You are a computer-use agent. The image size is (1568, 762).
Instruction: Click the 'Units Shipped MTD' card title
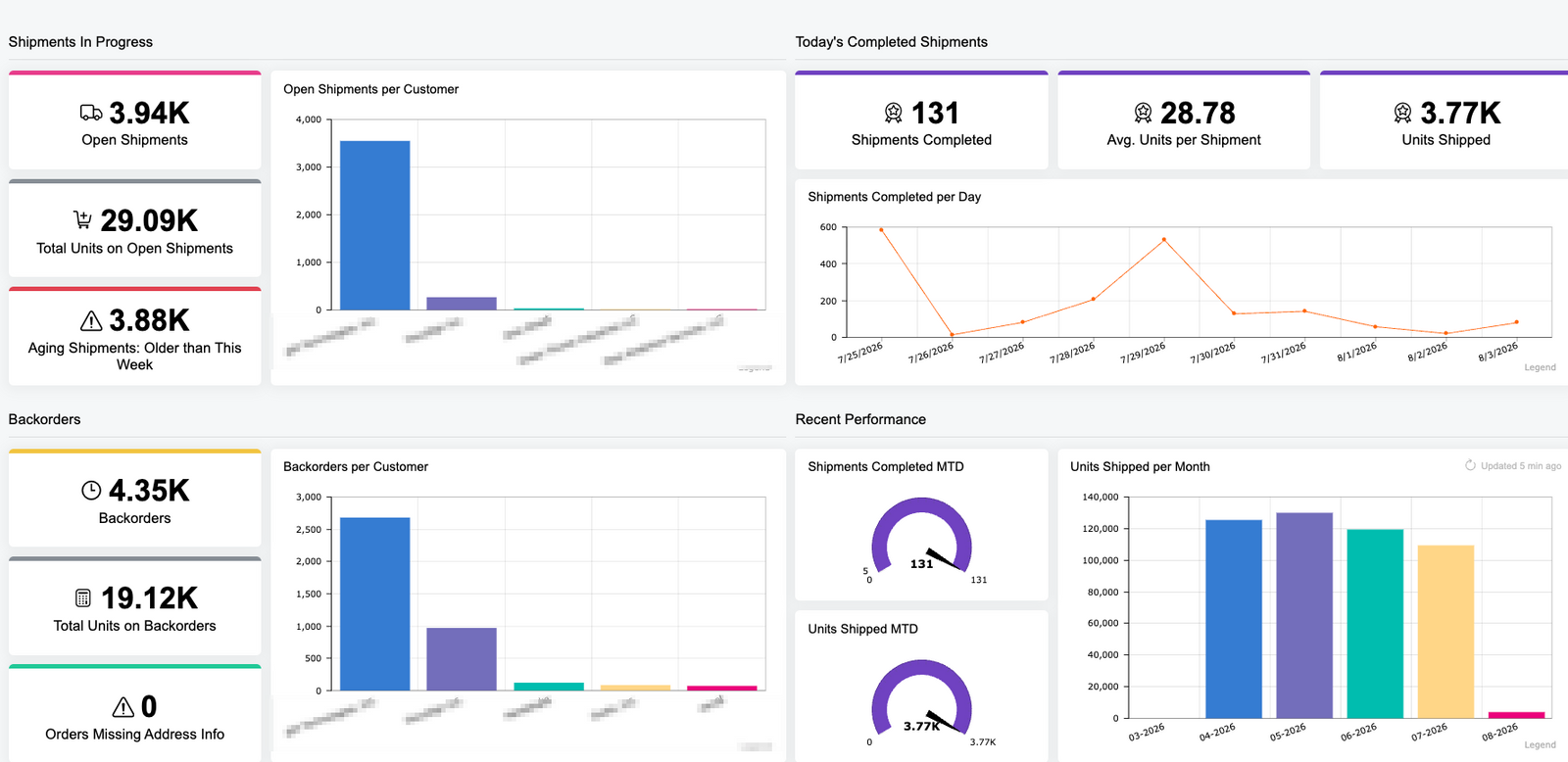click(862, 629)
